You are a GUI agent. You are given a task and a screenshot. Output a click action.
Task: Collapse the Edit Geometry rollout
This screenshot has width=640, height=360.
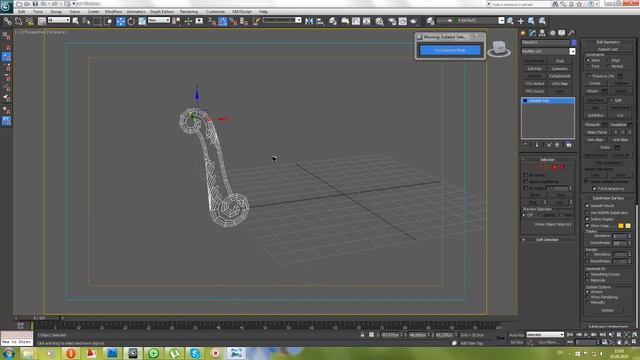coord(608,42)
